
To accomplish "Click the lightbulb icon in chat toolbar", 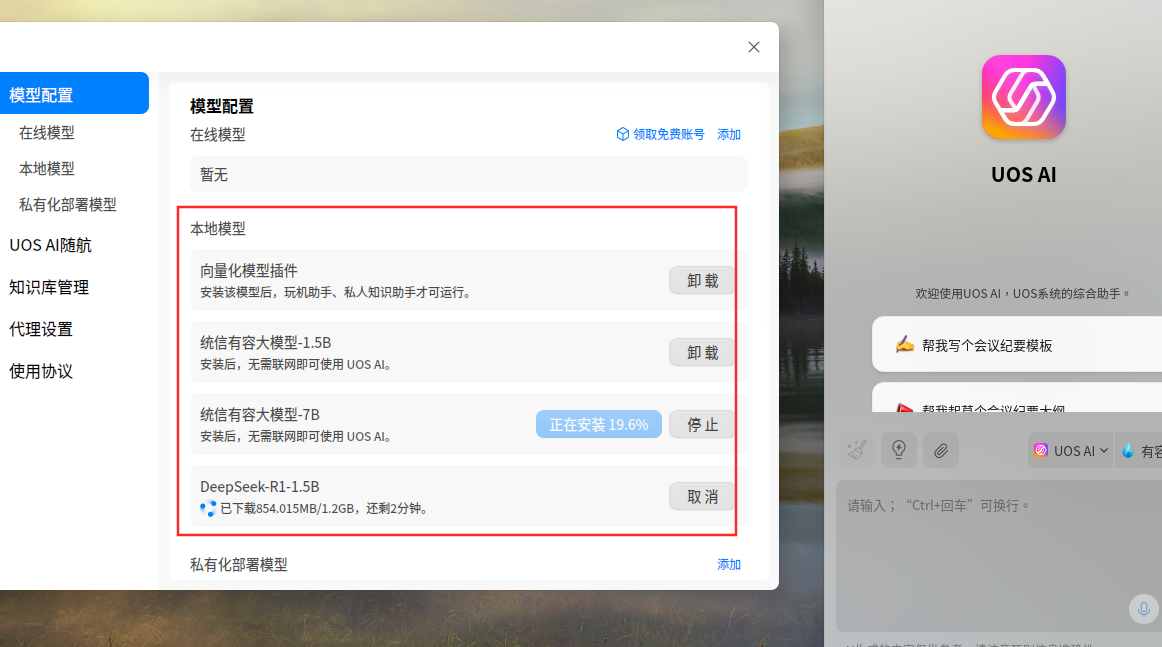I will 899,450.
